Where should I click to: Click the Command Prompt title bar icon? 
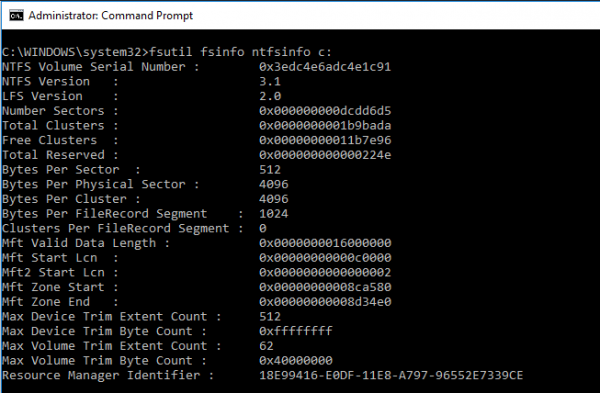tap(16, 16)
